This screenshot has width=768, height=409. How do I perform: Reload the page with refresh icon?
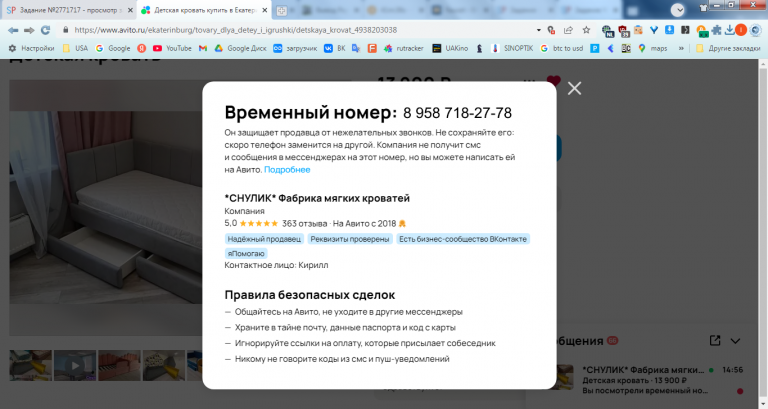pos(46,30)
